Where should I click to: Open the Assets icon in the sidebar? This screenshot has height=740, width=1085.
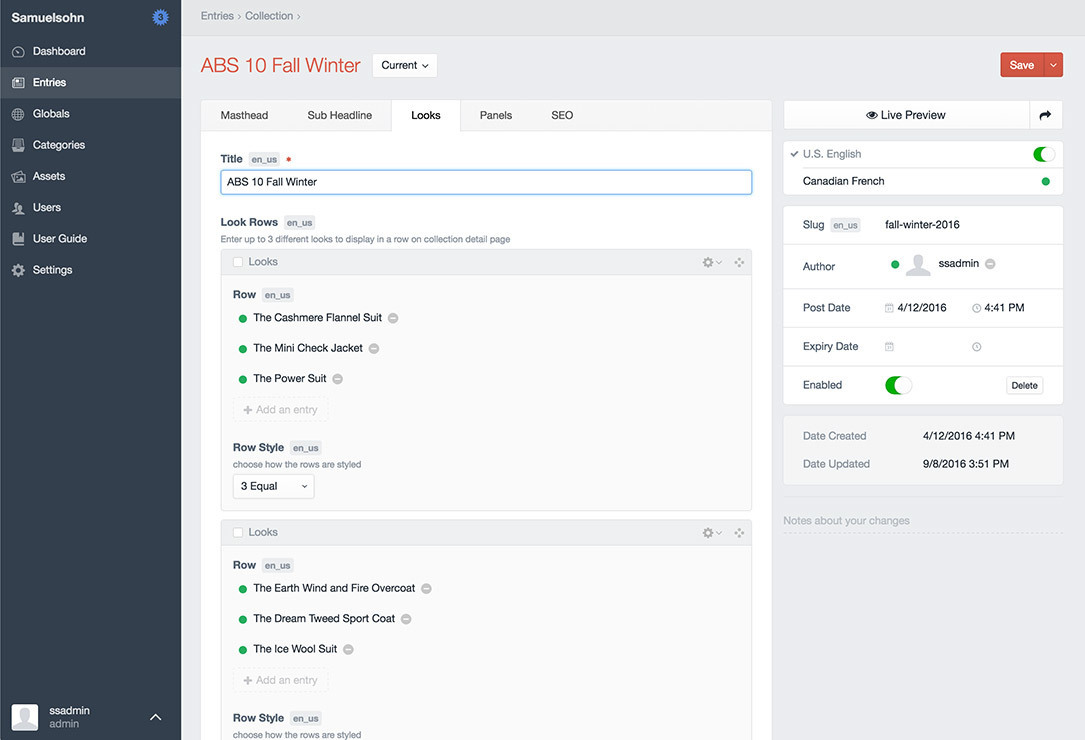(x=18, y=177)
